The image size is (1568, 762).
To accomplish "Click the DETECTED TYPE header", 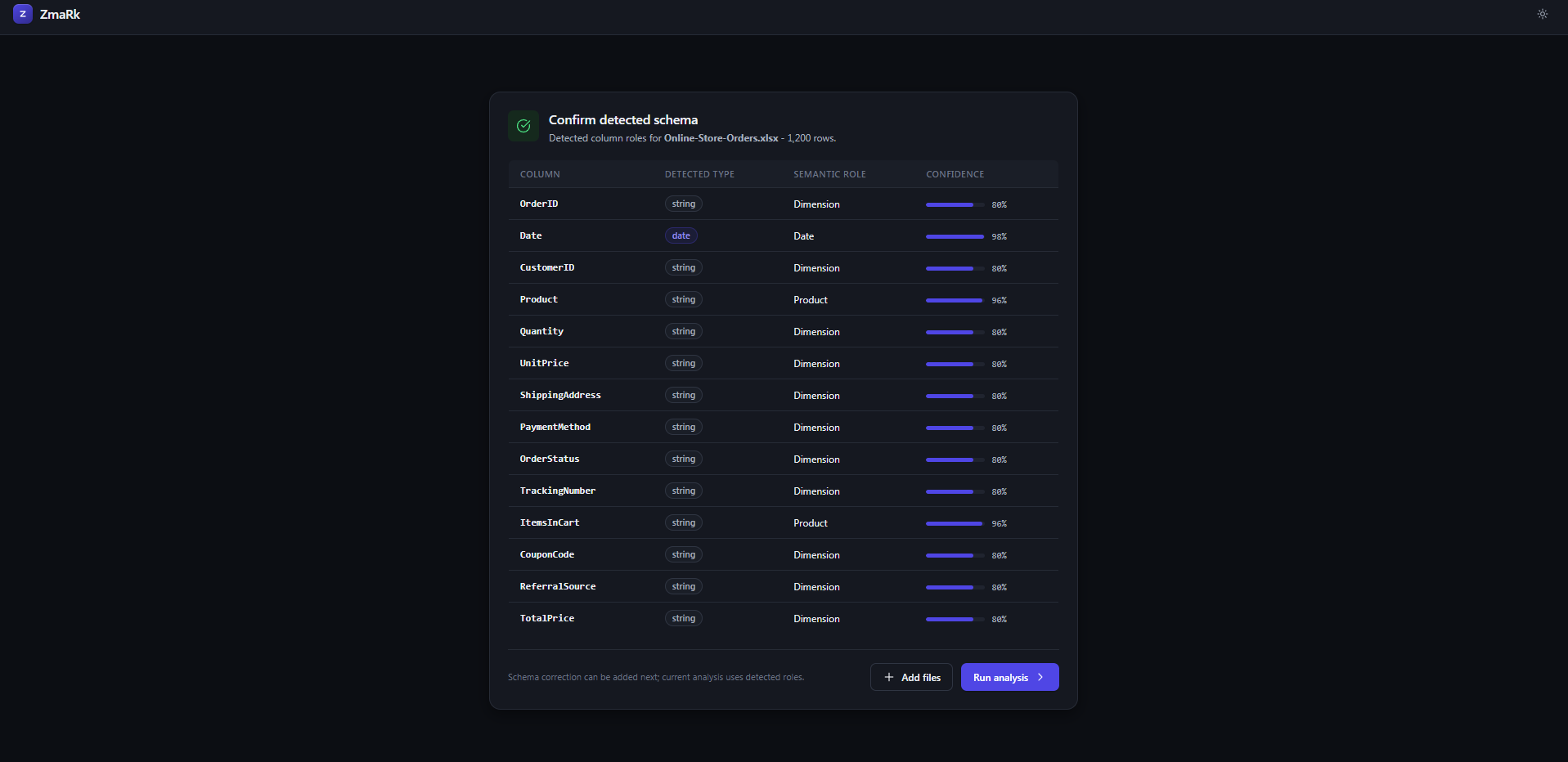I will click(x=699, y=174).
